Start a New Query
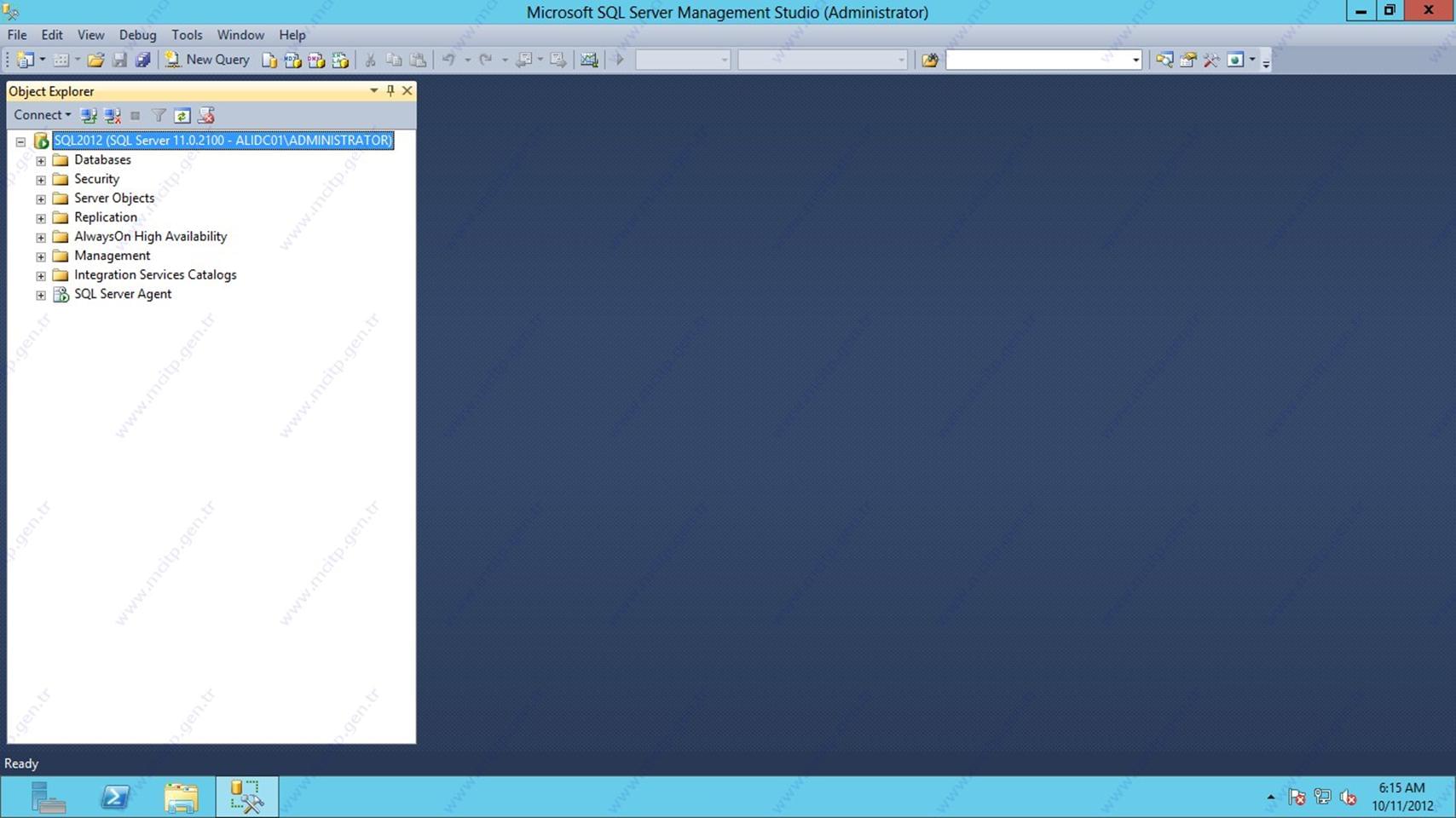The height and width of the screenshot is (818, 1456). click(207, 60)
